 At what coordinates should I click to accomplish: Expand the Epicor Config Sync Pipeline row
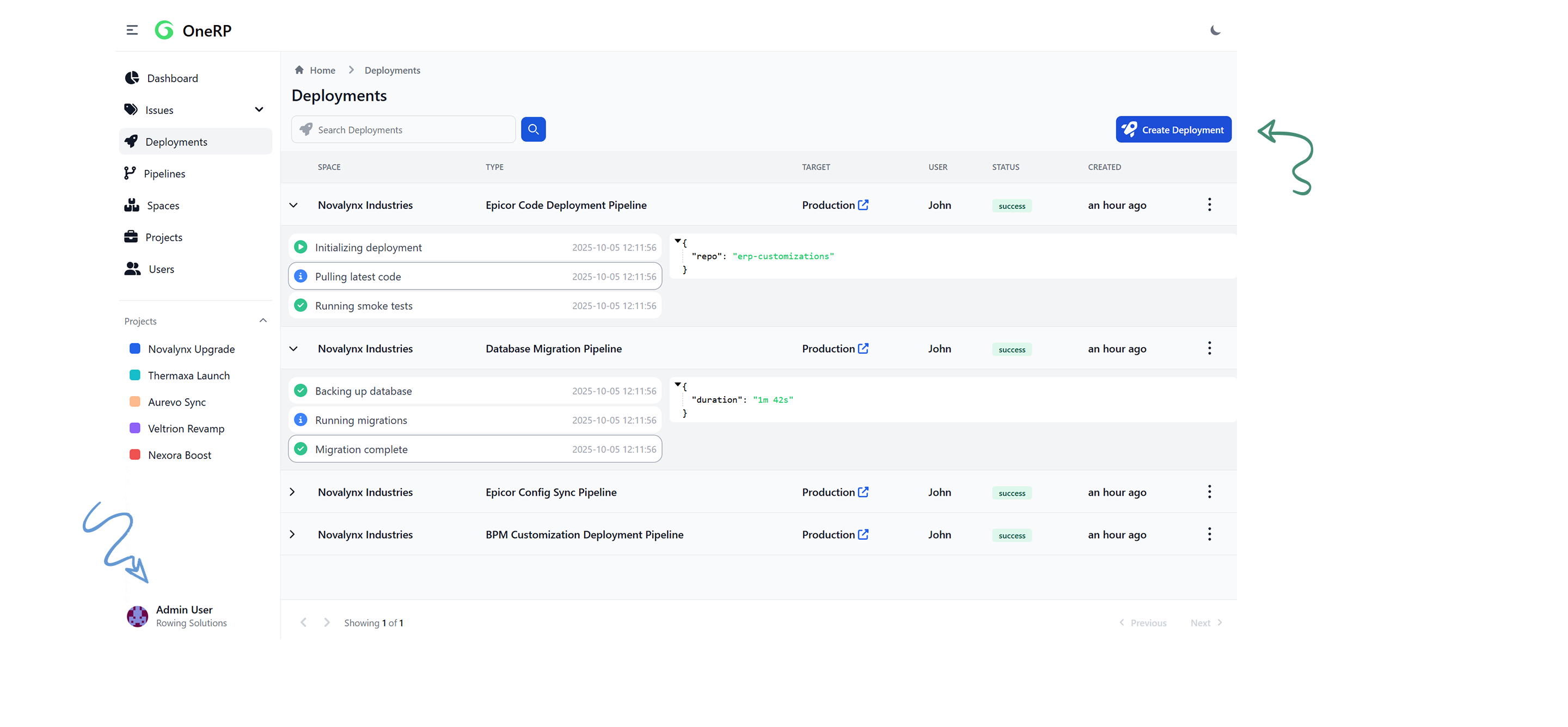pyautogui.click(x=292, y=491)
